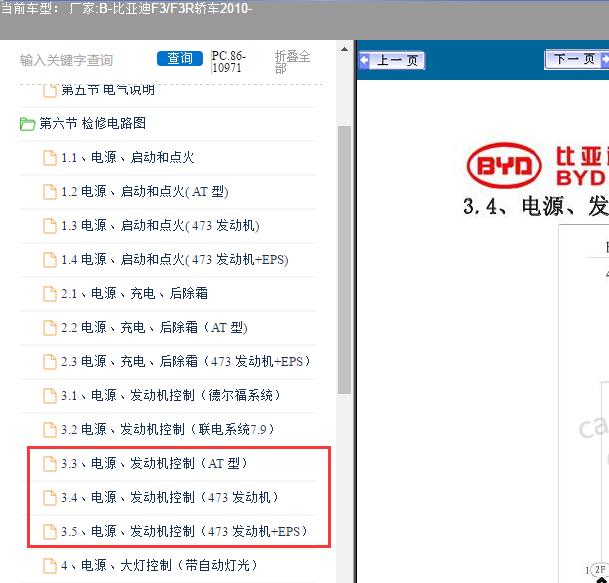Open 3.4、电源、发动机控制（473 发动机）
This screenshot has width=609, height=583.
170,498
